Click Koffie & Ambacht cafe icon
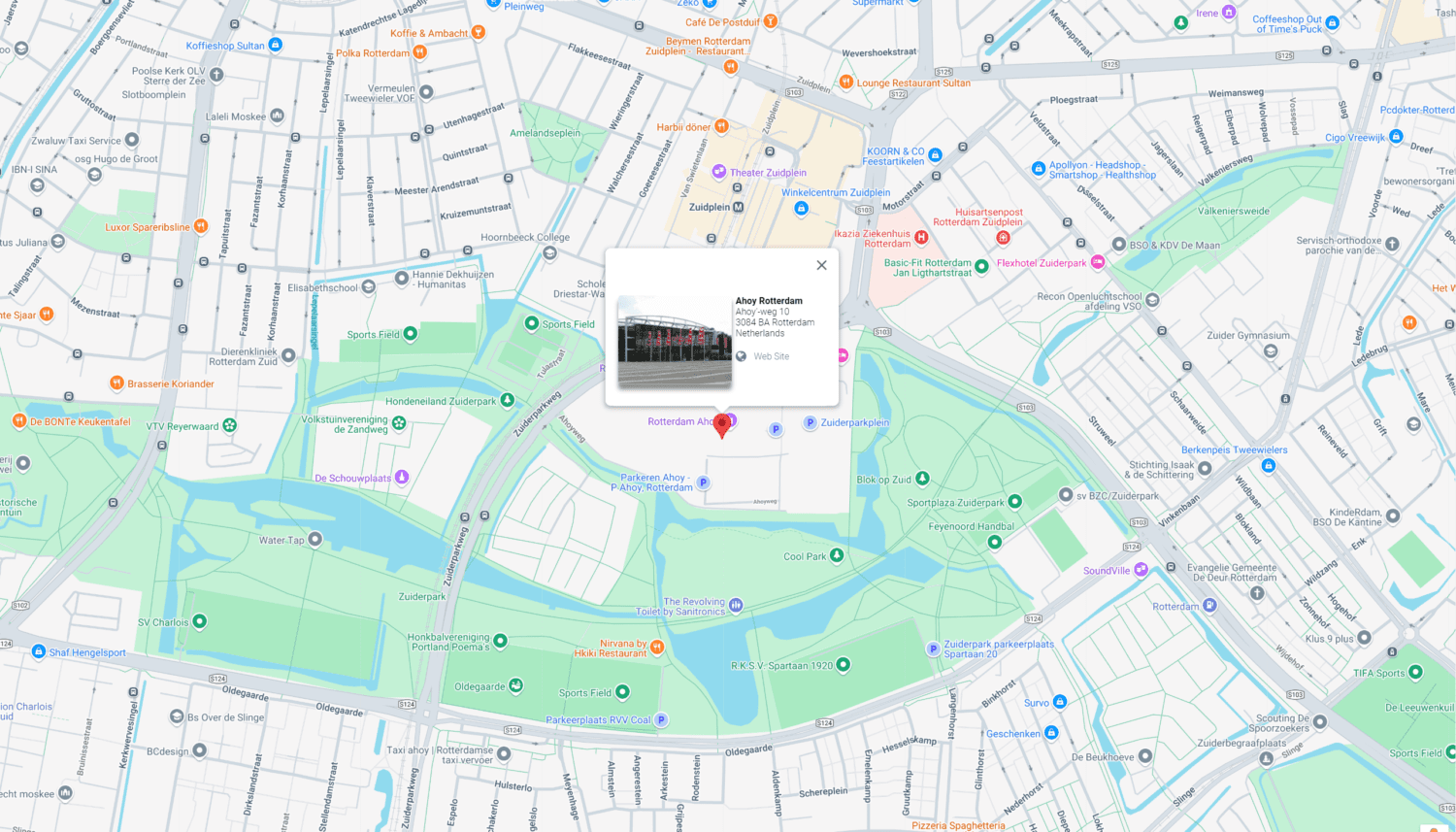The width and height of the screenshot is (1456, 832). click(x=478, y=32)
